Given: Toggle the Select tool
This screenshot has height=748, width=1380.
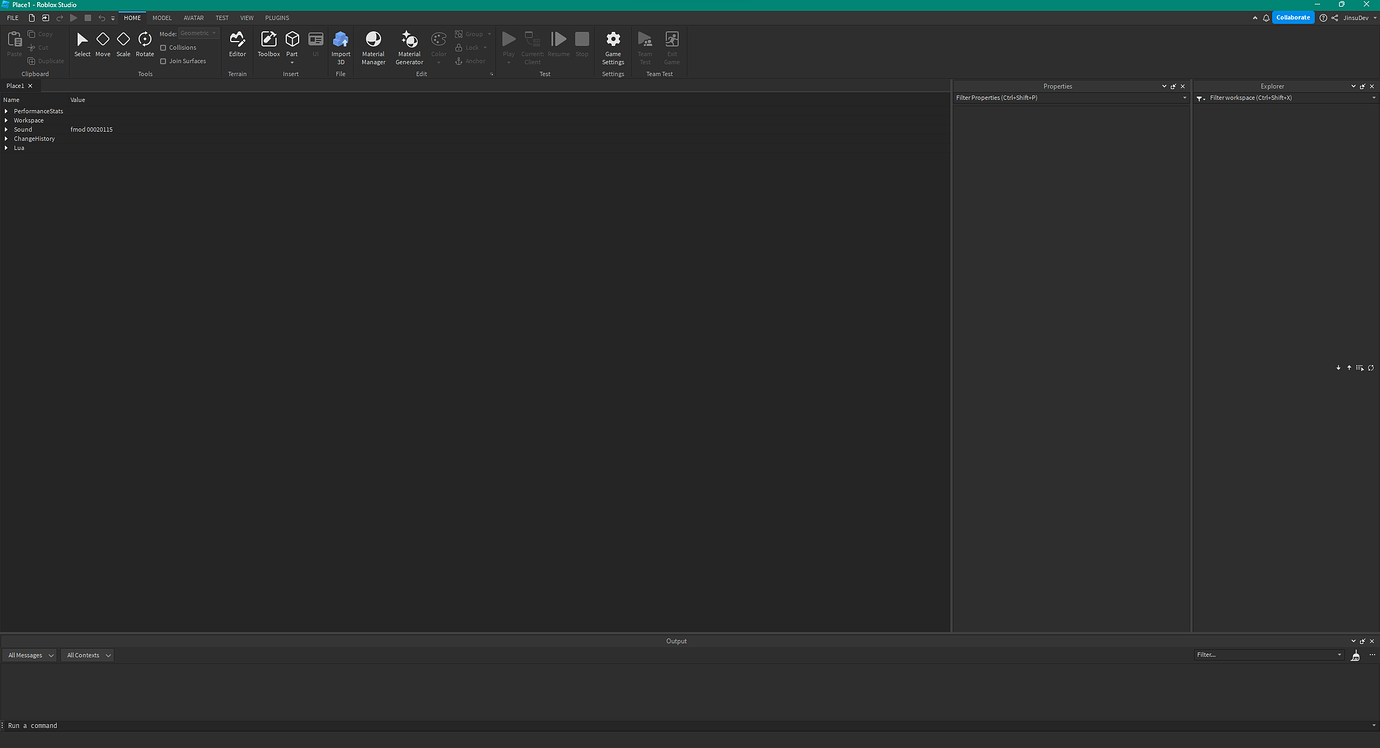Looking at the screenshot, I should click(x=82, y=45).
